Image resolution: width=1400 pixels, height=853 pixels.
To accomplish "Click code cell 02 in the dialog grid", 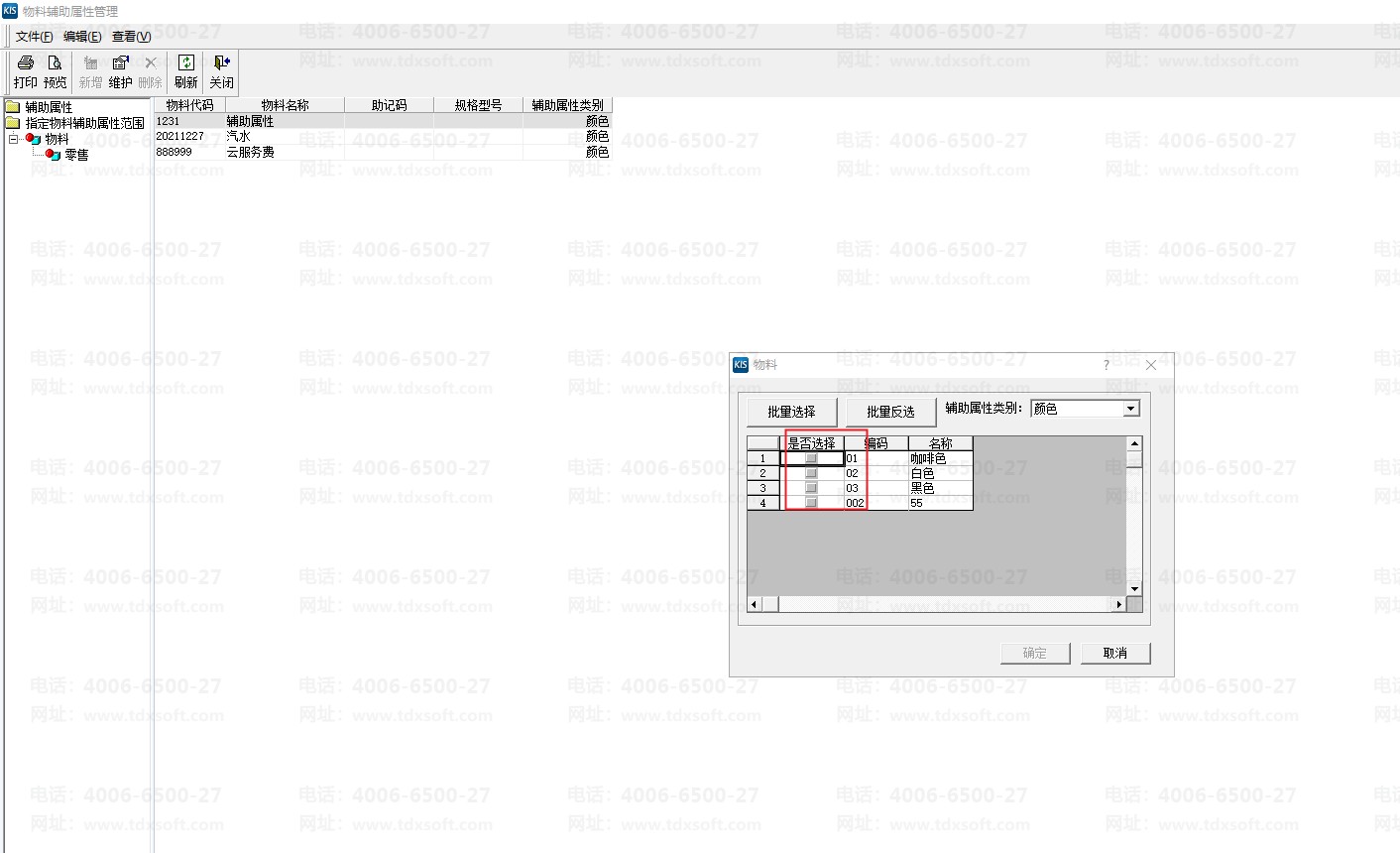I will pos(876,473).
